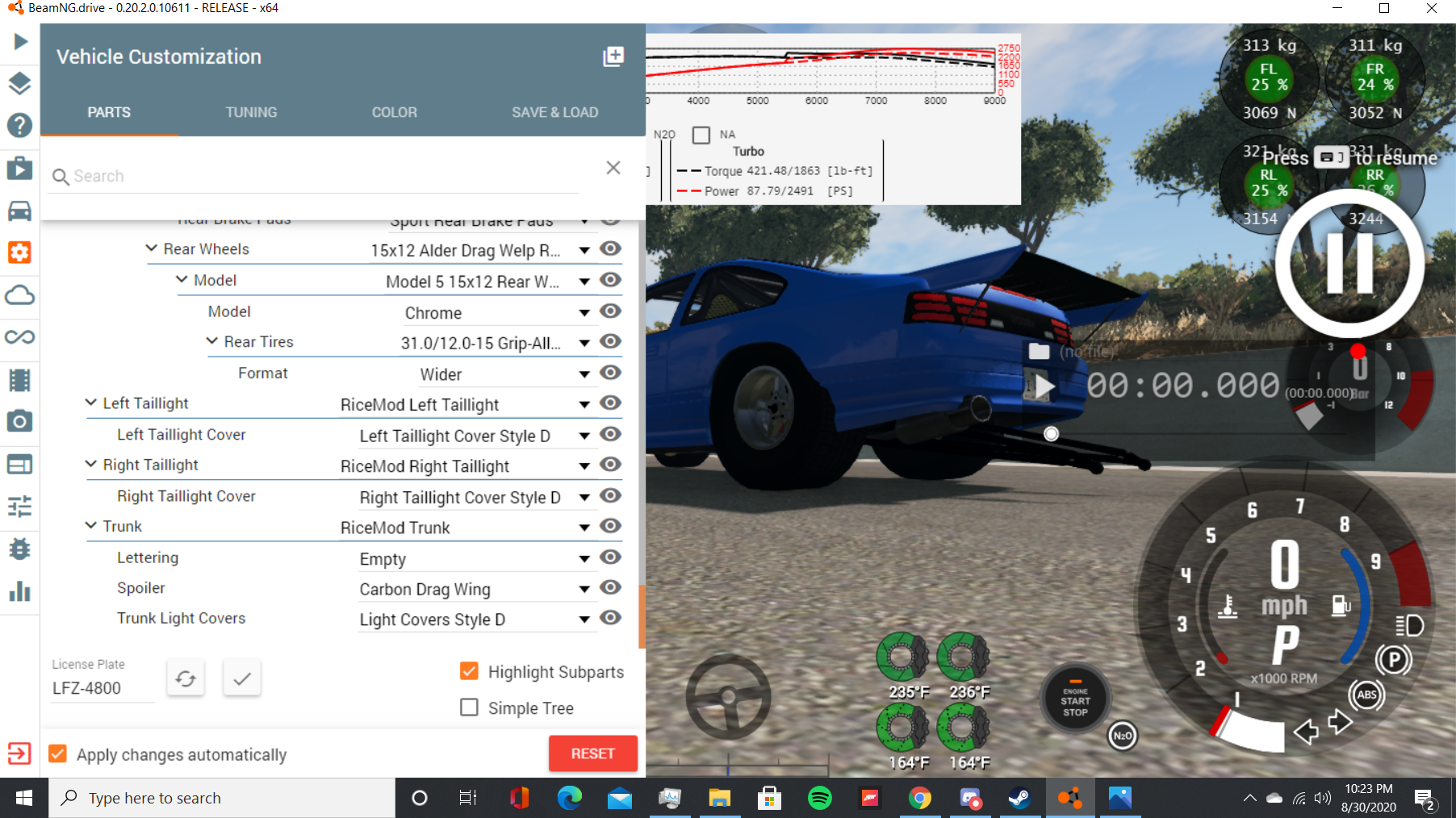Clear search with the X icon

click(x=613, y=167)
